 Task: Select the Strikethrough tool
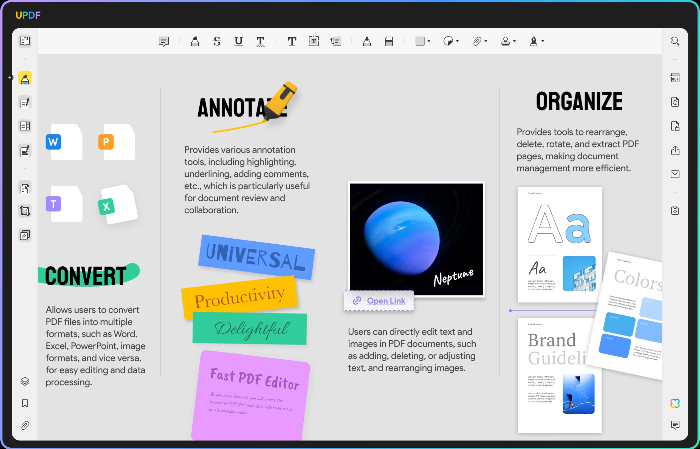click(217, 42)
